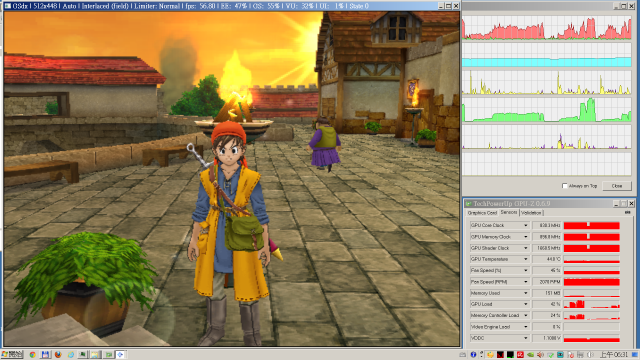Click the Close button in monitor window
640x360 pixels.
point(617,186)
